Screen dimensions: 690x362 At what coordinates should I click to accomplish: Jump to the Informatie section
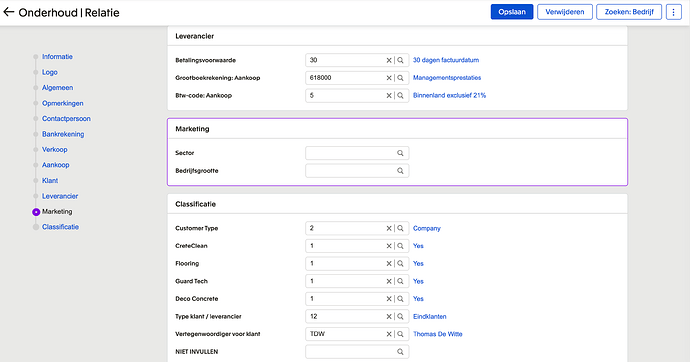[x=57, y=57]
